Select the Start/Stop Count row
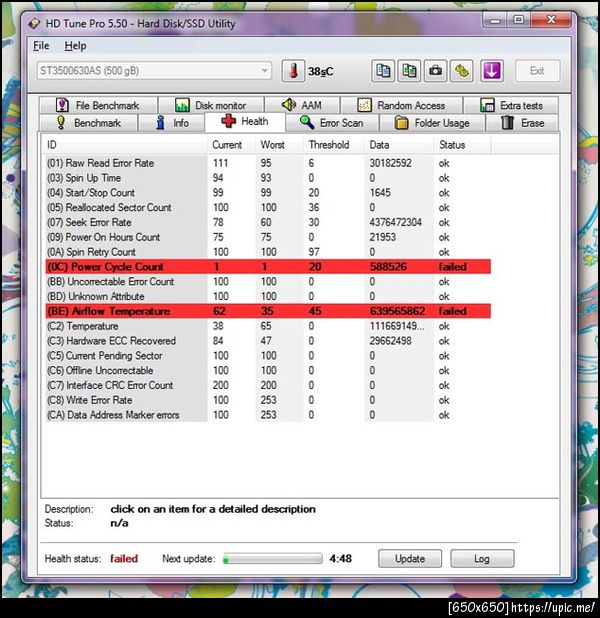600x618 pixels. pos(268,193)
